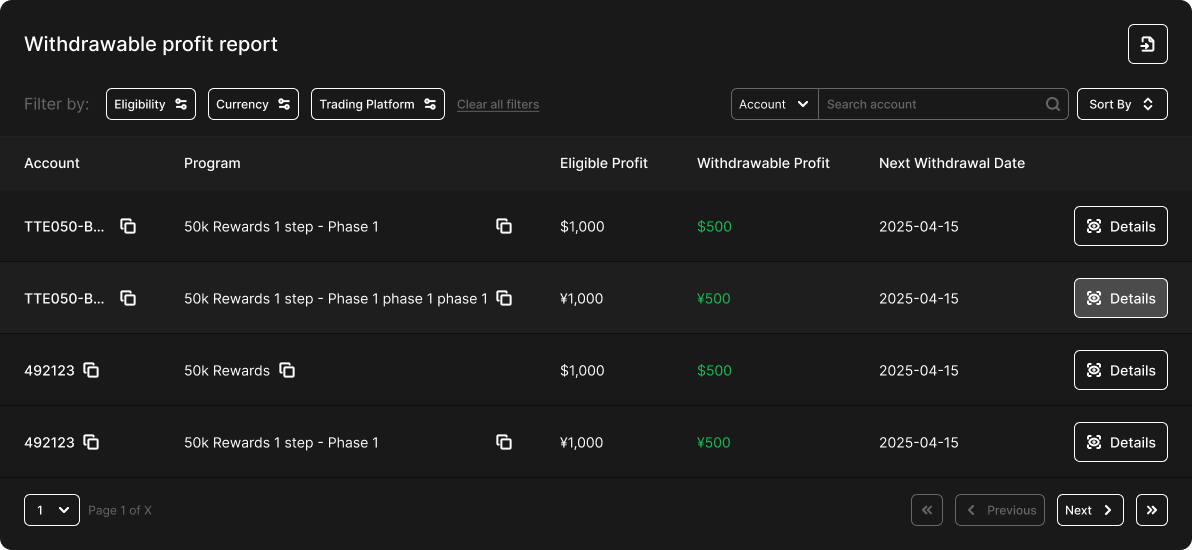This screenshot has width=1192, height=550.
Task: Copy account ID in first row
Action: click(128, 226)
